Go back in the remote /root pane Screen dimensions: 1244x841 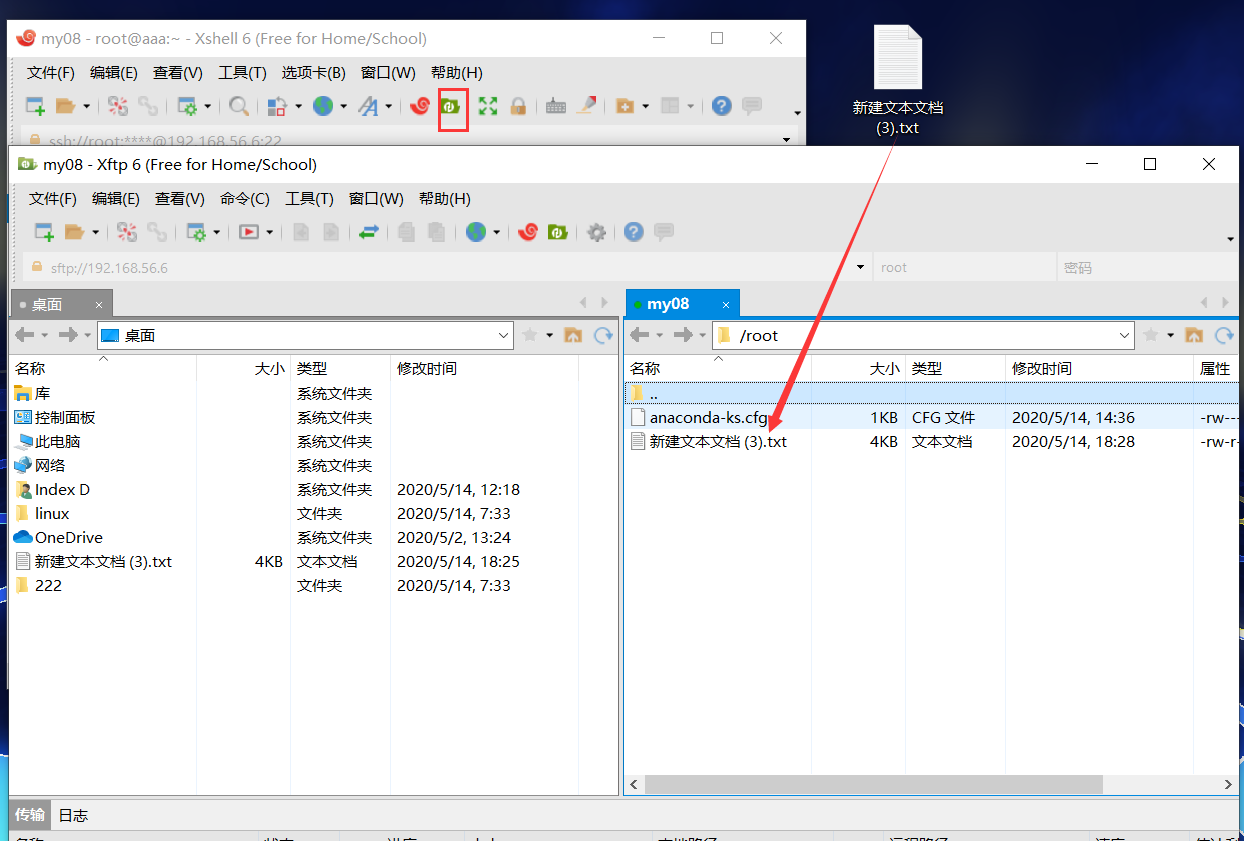(x=640, y=335)
